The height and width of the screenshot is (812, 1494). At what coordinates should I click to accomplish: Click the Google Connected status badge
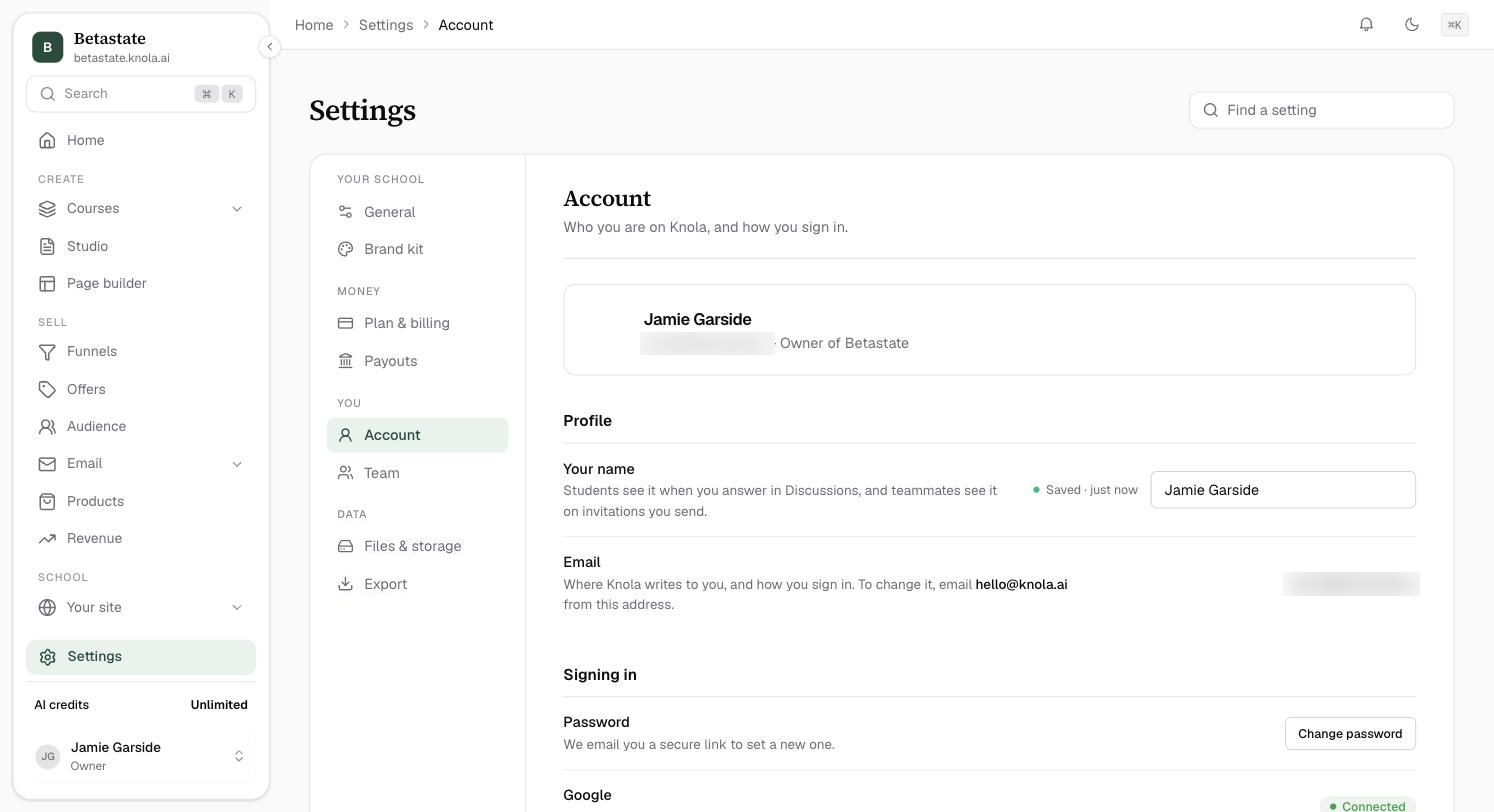(x=1368, y=806)
